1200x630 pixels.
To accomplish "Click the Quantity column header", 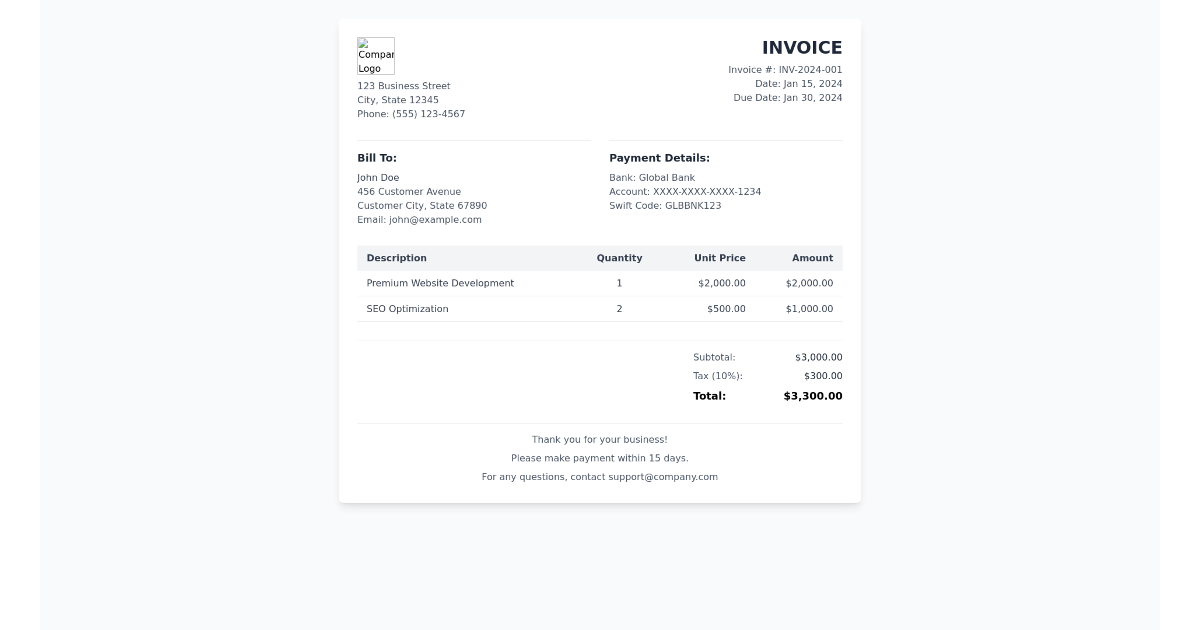I will (619, 258).
